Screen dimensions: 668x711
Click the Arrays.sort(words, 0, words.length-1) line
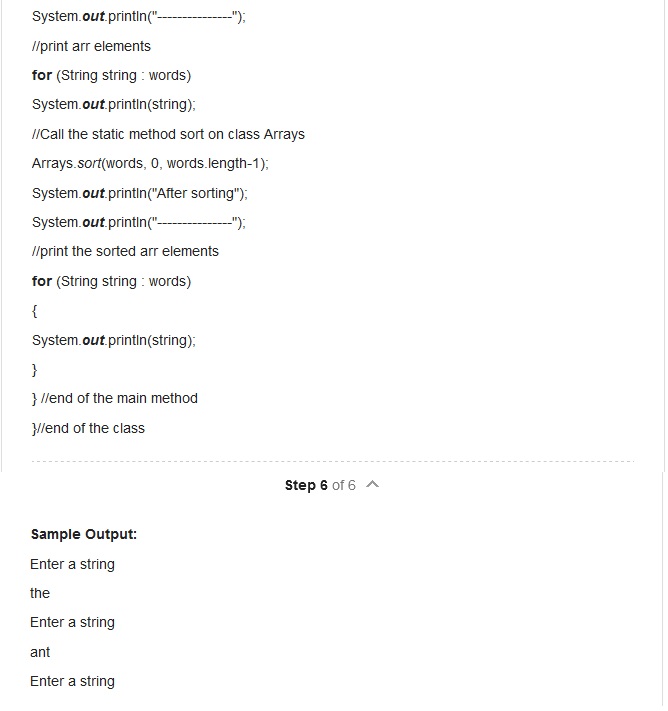[150, 163]
